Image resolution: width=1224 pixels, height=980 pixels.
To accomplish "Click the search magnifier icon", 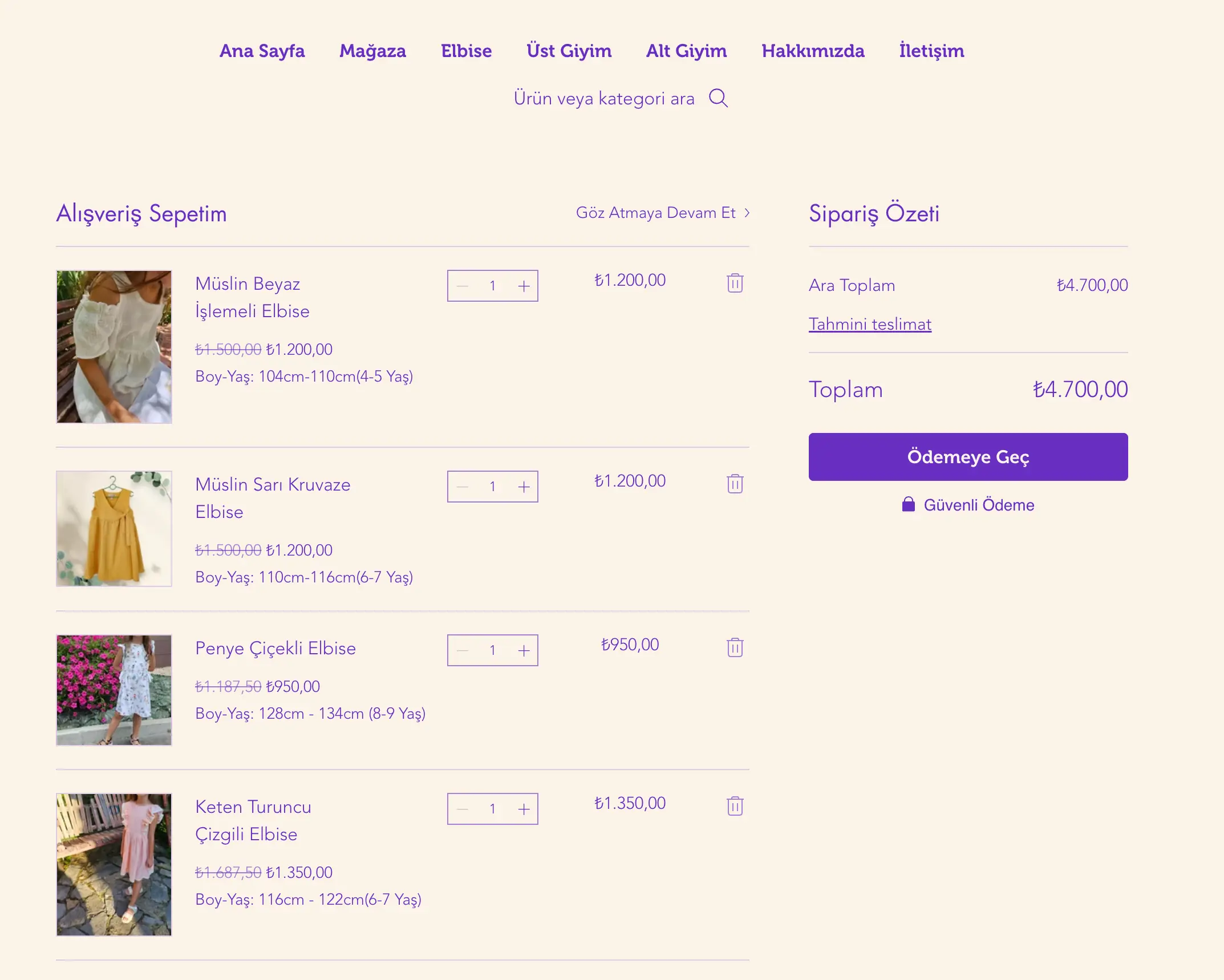I will (x=718, y=98).
